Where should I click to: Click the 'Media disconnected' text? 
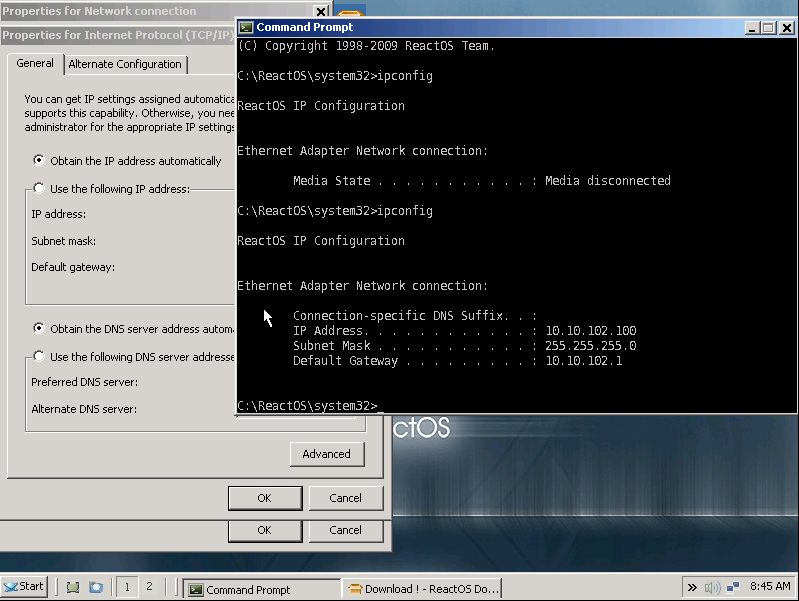click(607, 180)
